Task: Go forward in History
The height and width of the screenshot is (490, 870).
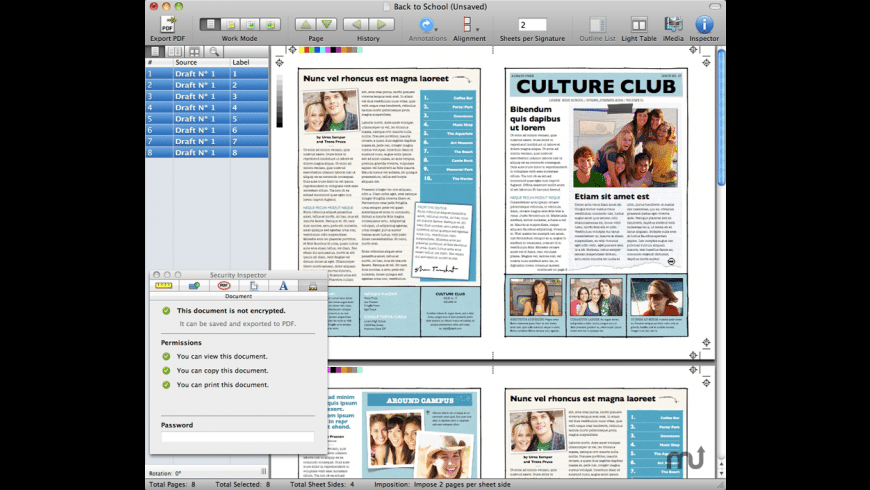Action: (x=381, y=24)
